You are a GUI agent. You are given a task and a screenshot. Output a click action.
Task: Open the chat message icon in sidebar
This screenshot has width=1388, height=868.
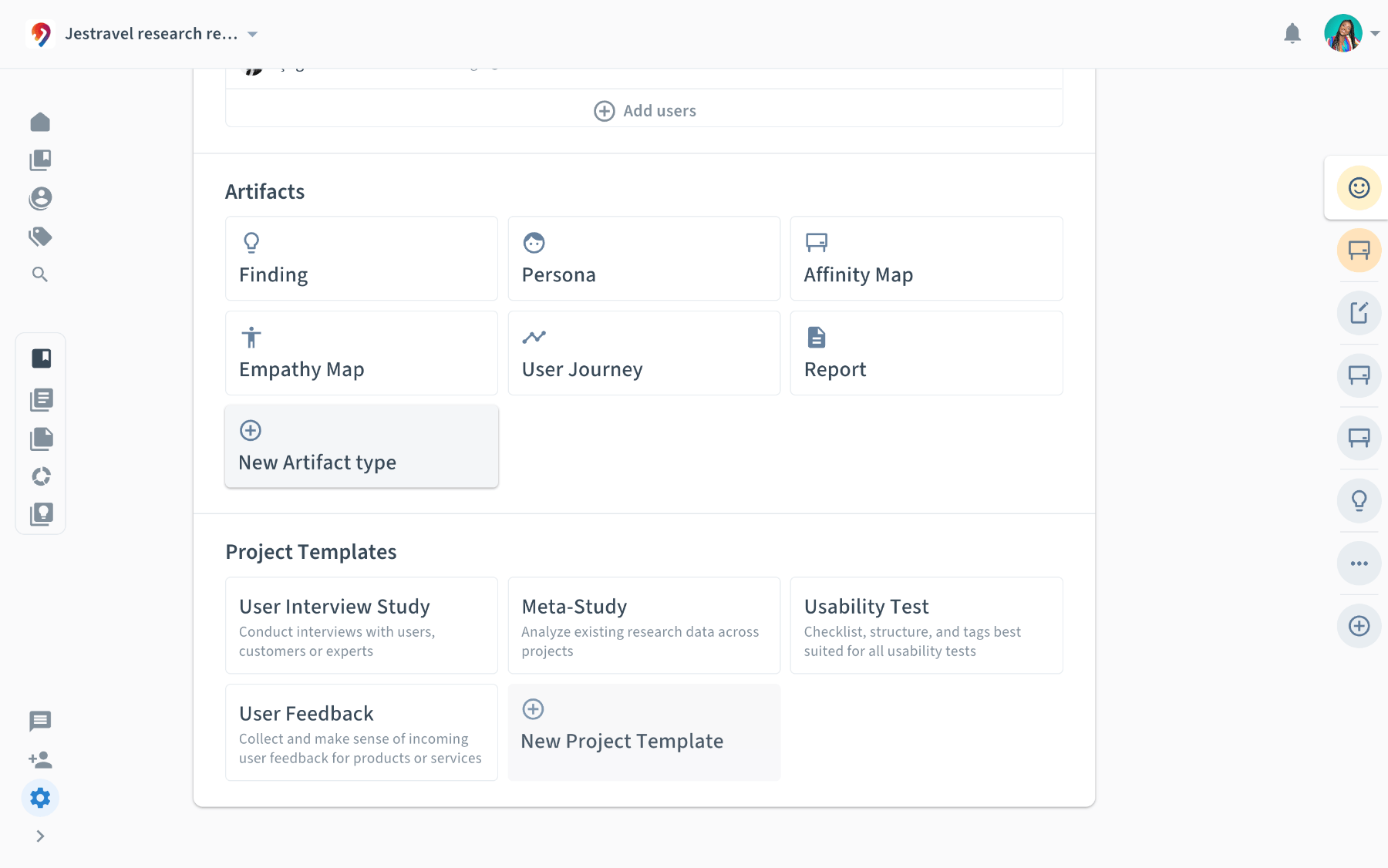pyautogui.click(x=40, y=722)
